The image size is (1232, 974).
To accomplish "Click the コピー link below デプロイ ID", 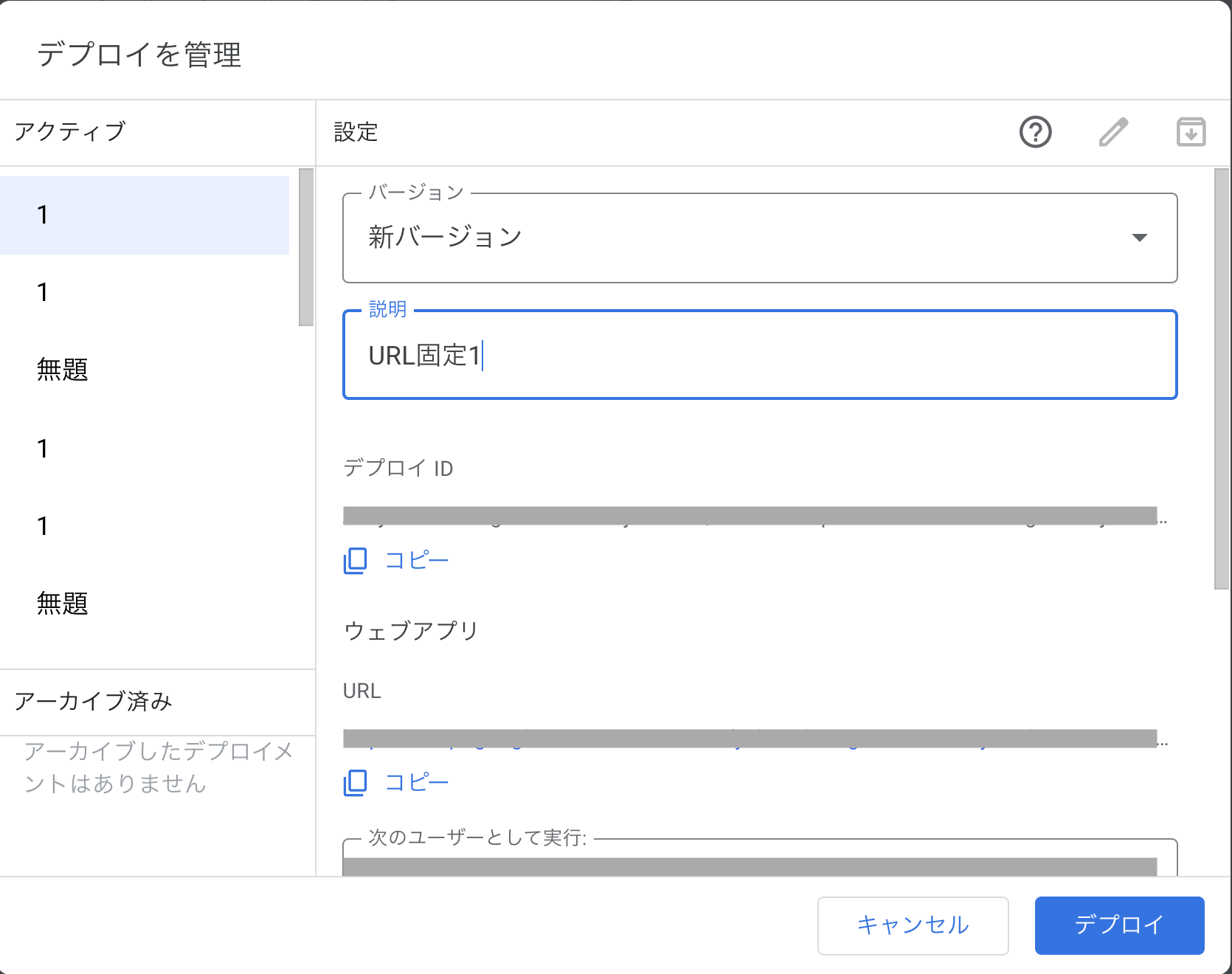I will [x=416, y=560].
